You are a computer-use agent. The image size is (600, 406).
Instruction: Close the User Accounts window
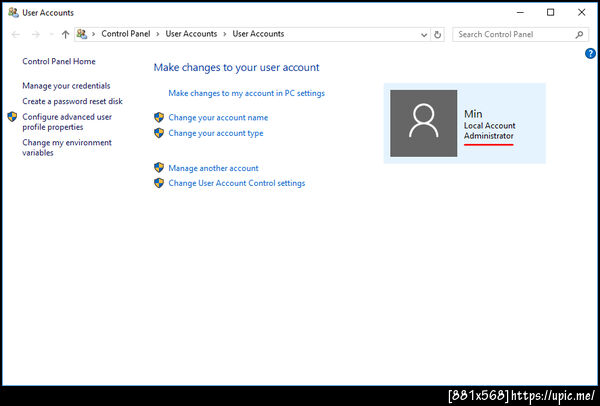[581, 12]
